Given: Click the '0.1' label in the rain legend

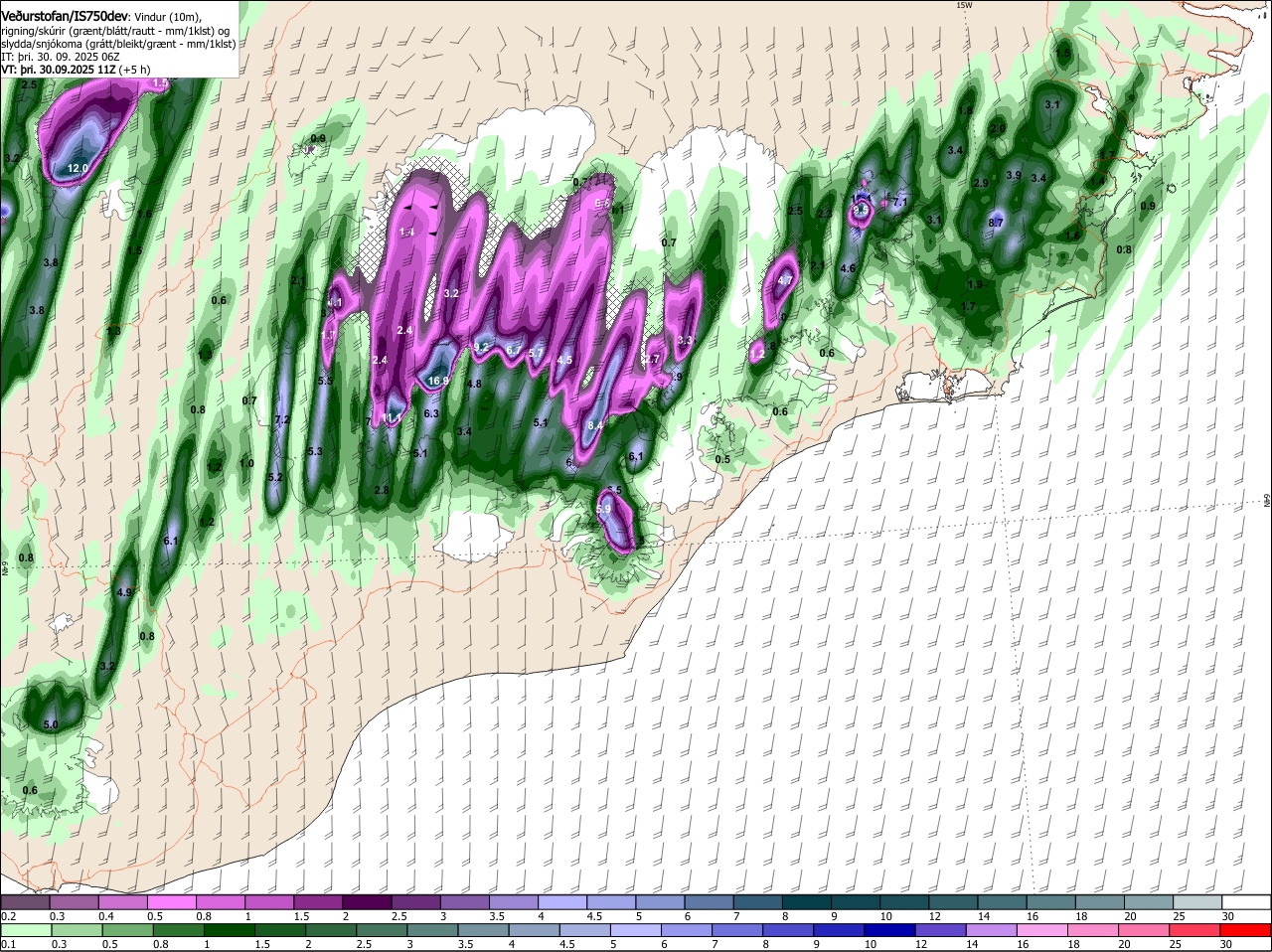Looking at the screenshot, I should point(8,944).
